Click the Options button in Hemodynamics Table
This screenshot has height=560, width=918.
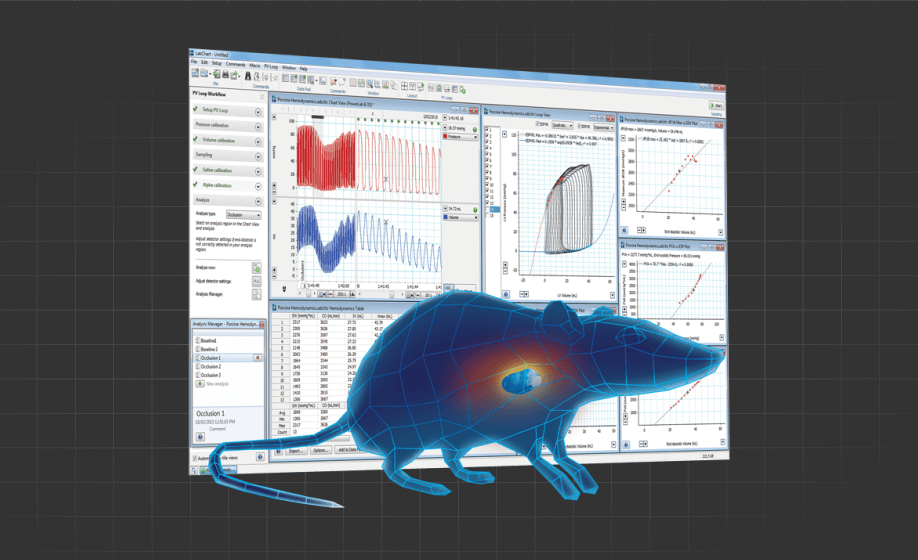(x=320, y=450)
